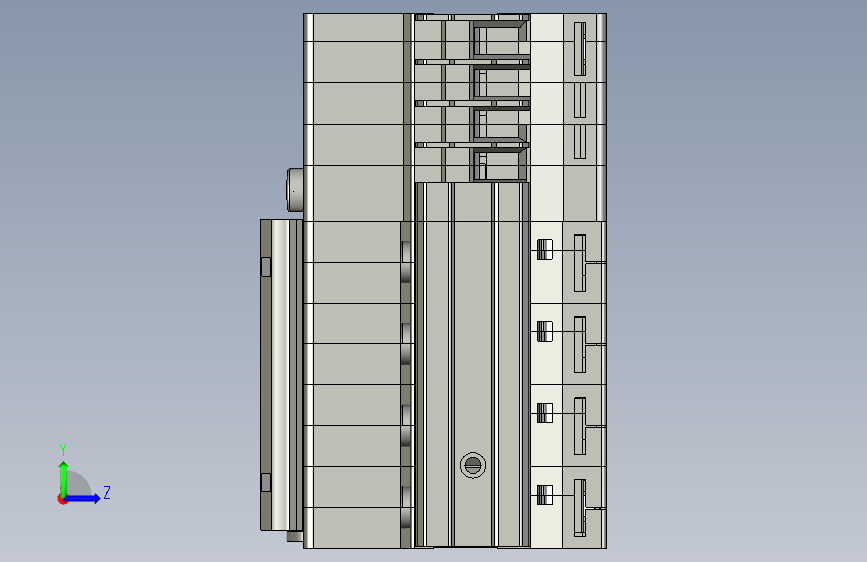Click the red origin dot of triad
Image resolution: width=867 pixels, height=562 pixels.
click(x=62, y=499)
